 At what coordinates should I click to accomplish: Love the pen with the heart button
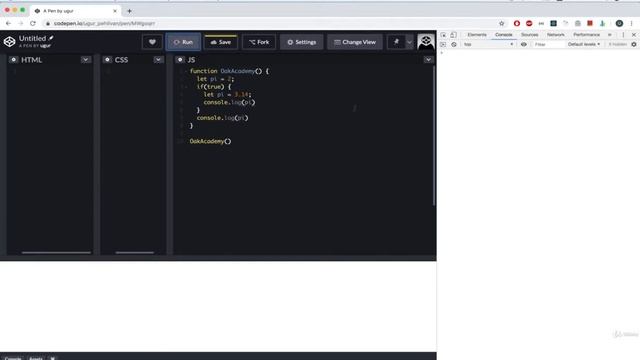[152, 42]
